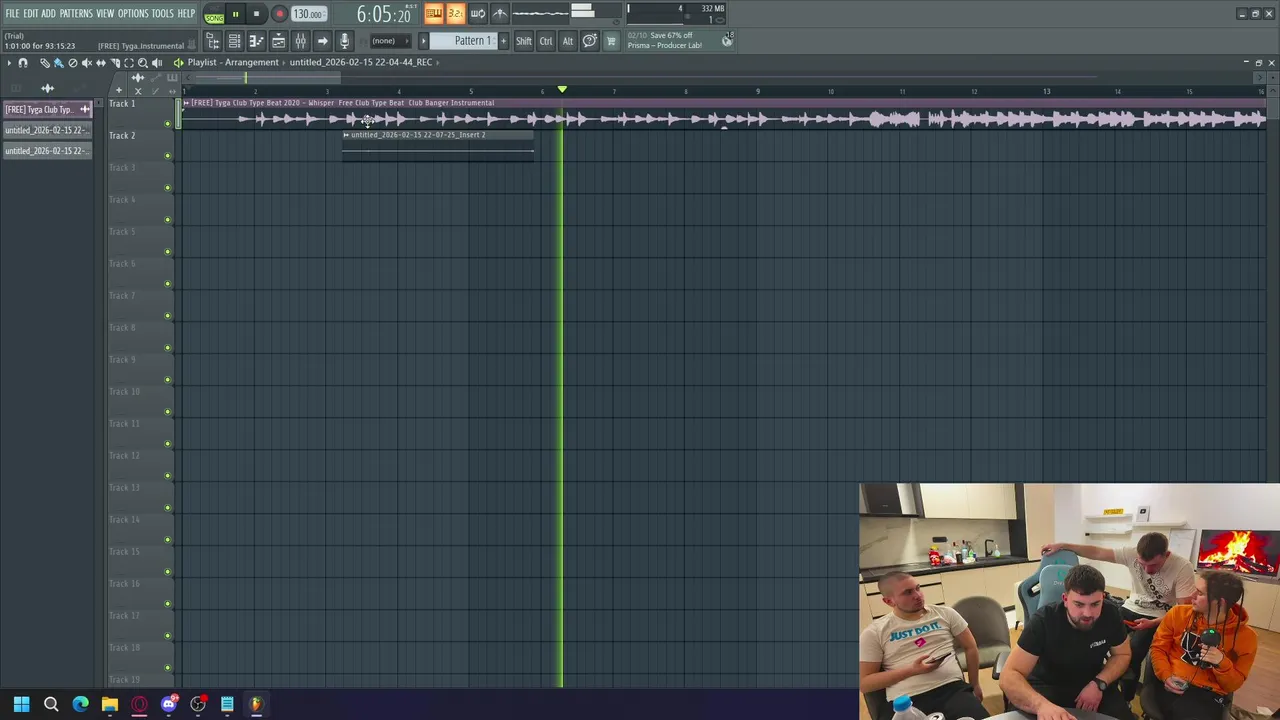Open the FILE menu

[12, 13]
